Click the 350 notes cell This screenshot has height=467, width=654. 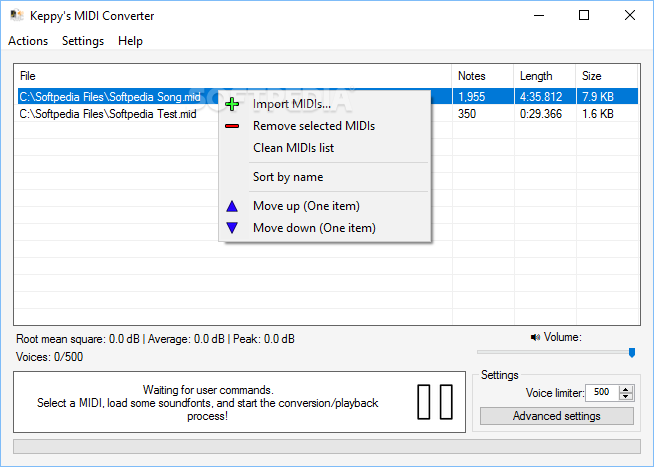(467, 114)
